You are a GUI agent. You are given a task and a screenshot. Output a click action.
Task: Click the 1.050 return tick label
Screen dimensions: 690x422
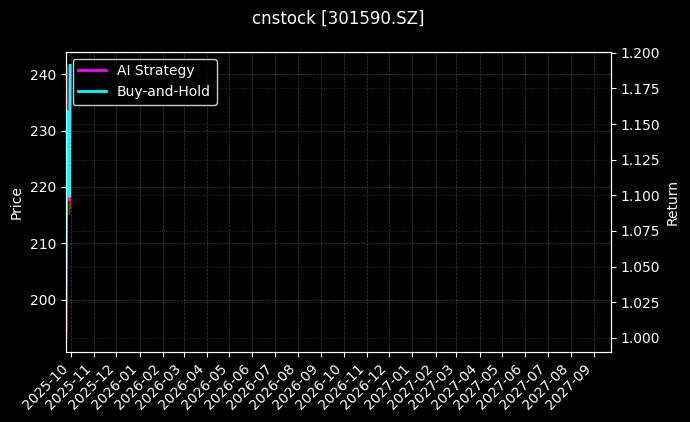point(638,268)
